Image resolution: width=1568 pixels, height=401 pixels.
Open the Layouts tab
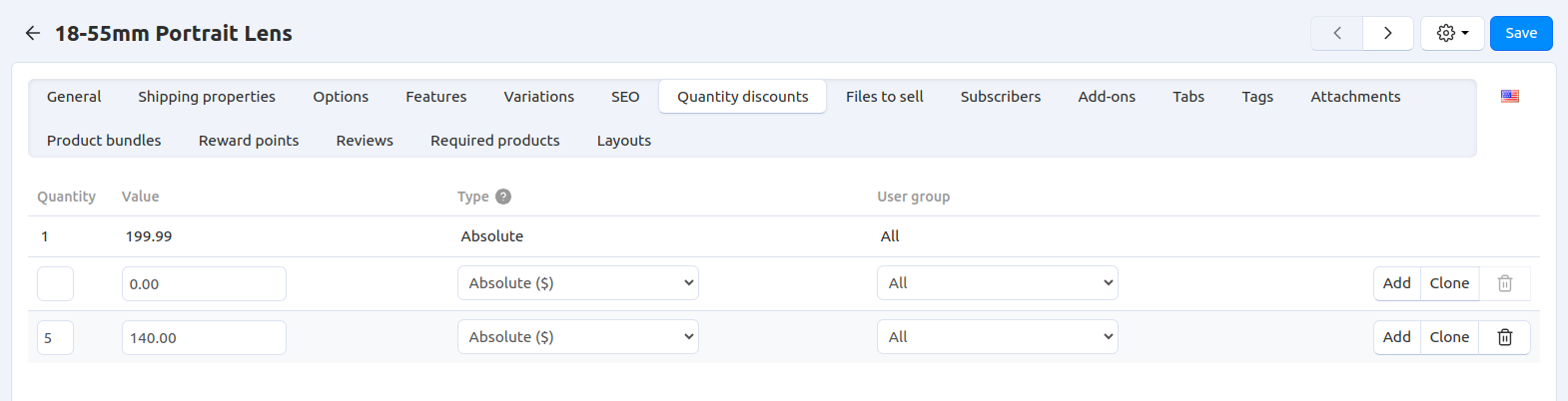click(624, 141)
